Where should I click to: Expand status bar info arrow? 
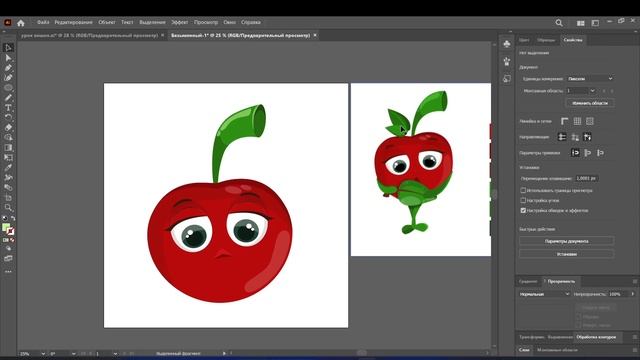224,353
